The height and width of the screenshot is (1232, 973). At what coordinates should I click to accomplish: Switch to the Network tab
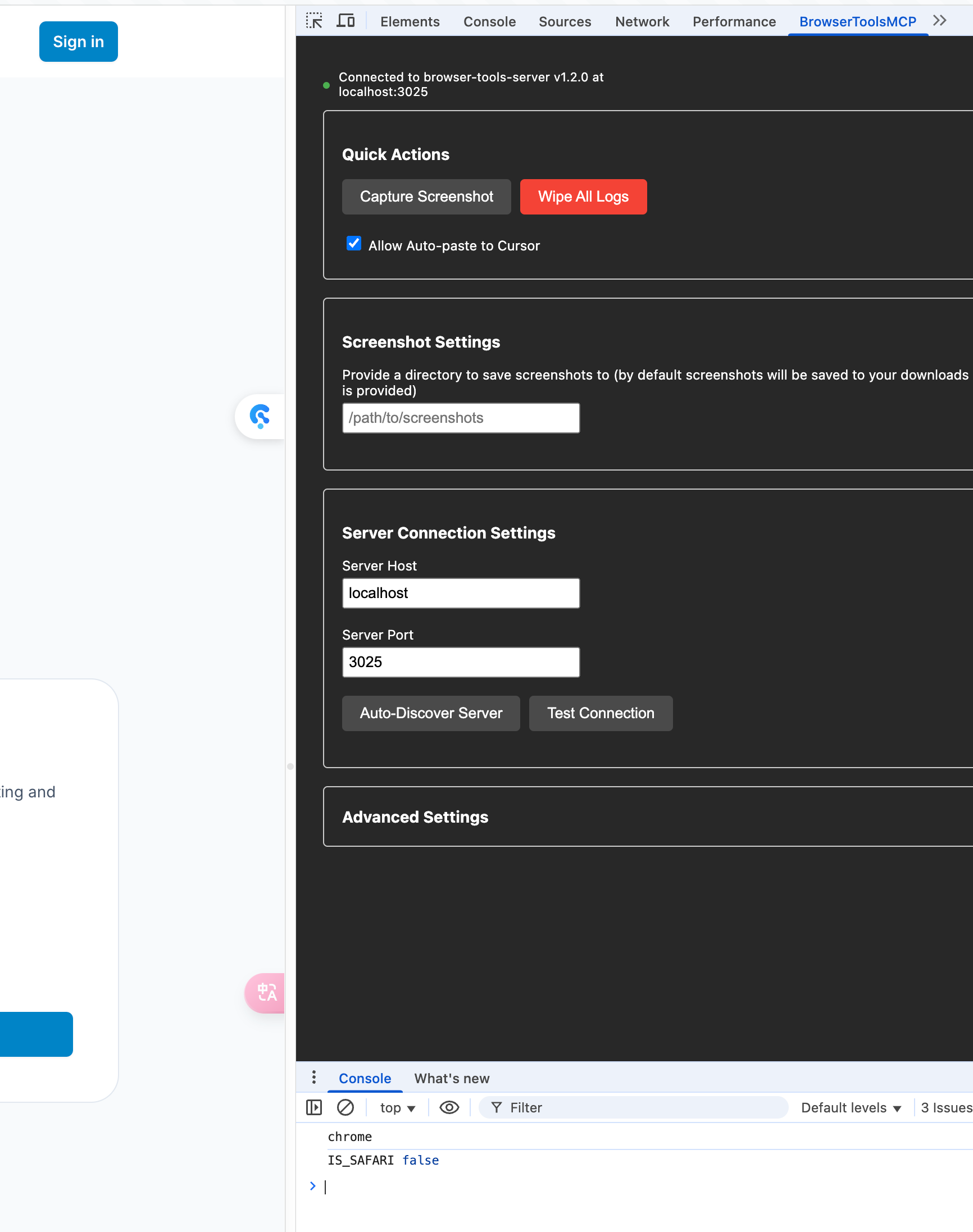coord(642,22)
